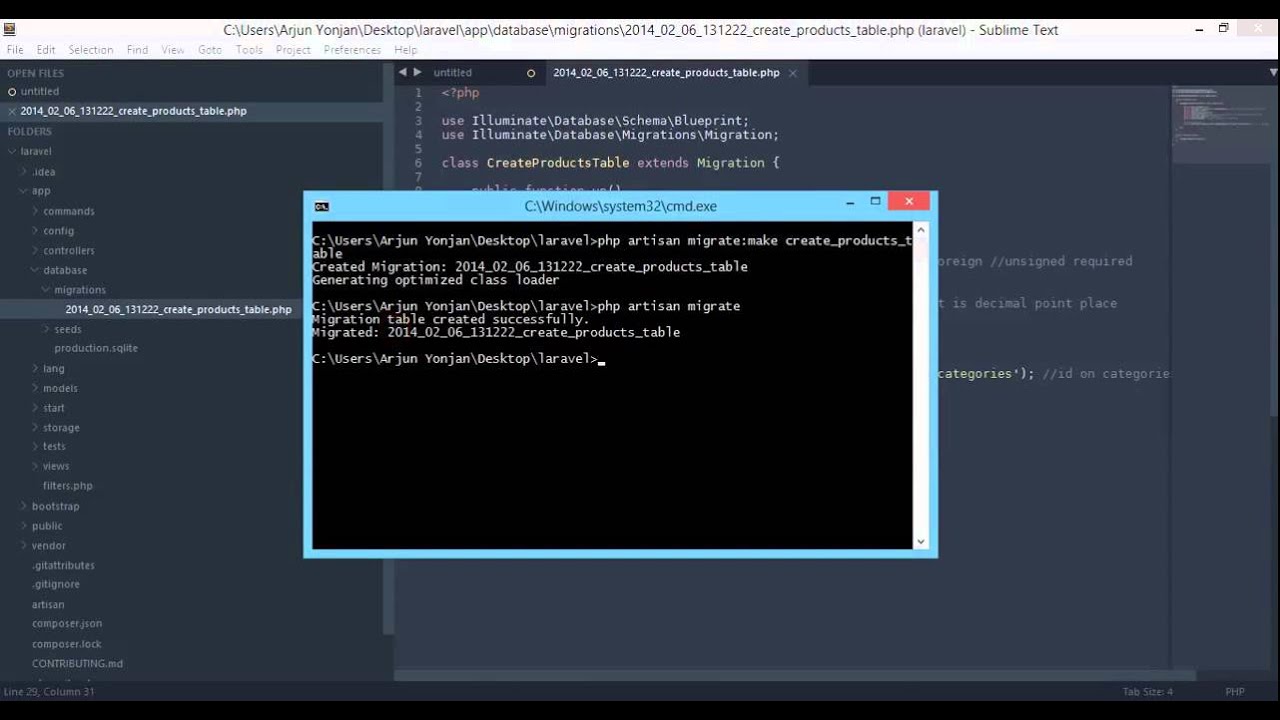Screen dimensions: 1280x720
Task: Open the View menu
Action: point(173,49)
